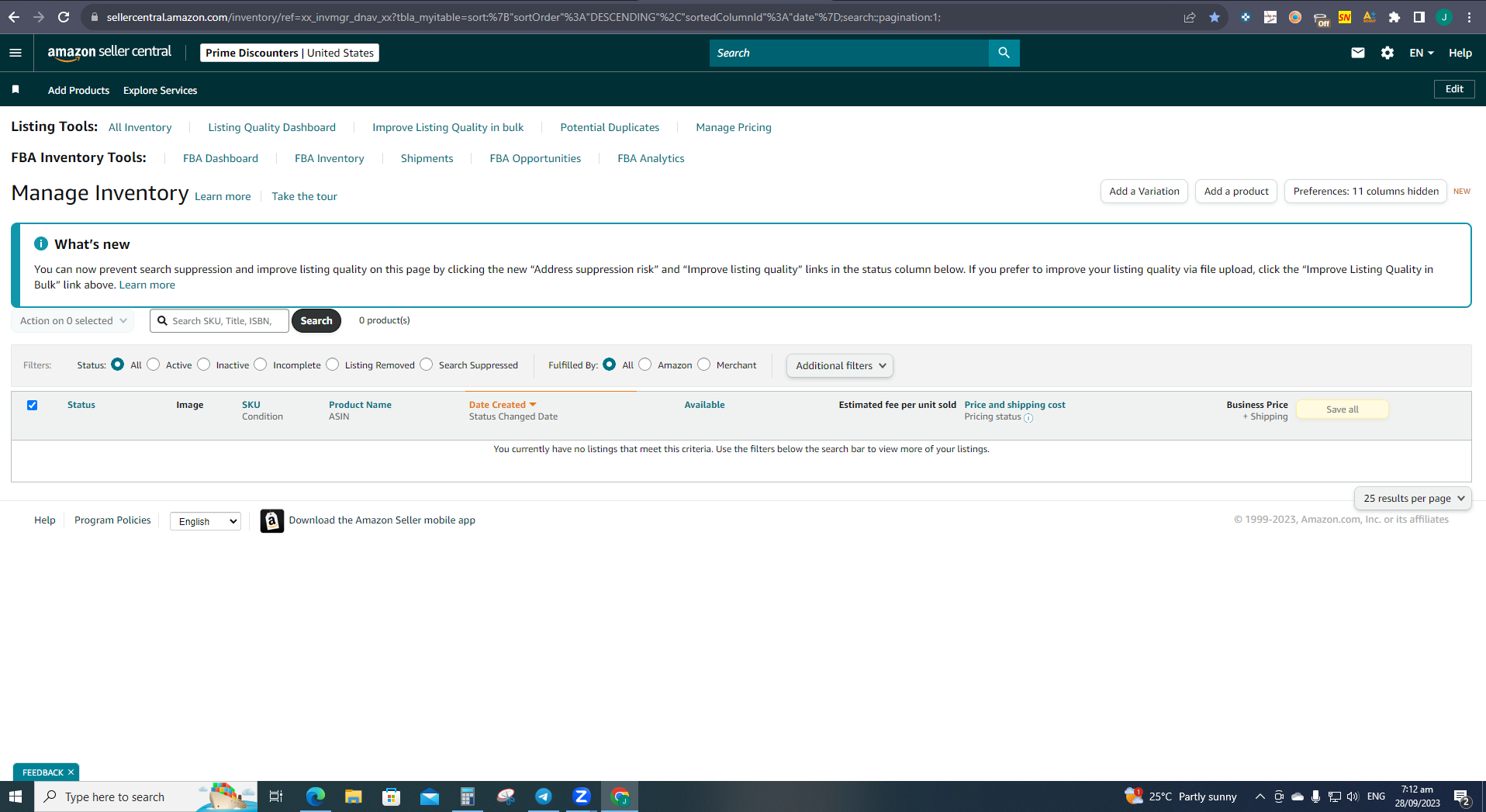Open Microsoft Store from the taskbar
The image size is (1486, 812).
click(392, 796)
